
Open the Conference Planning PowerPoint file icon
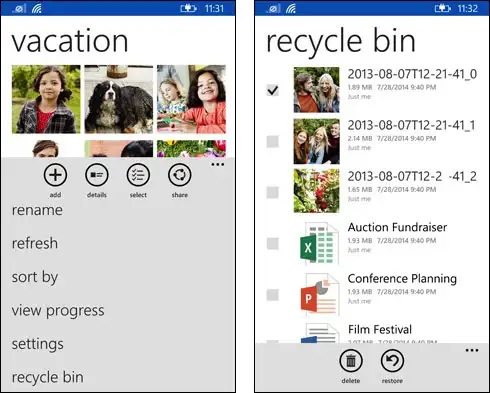317,294
